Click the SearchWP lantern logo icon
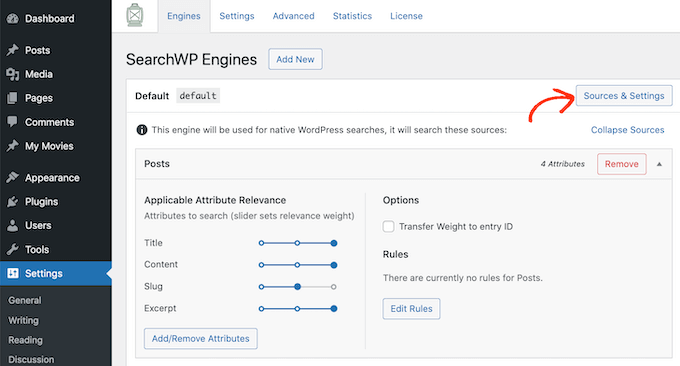The width and height of the screenshot is (680, 366). point(135,16)
